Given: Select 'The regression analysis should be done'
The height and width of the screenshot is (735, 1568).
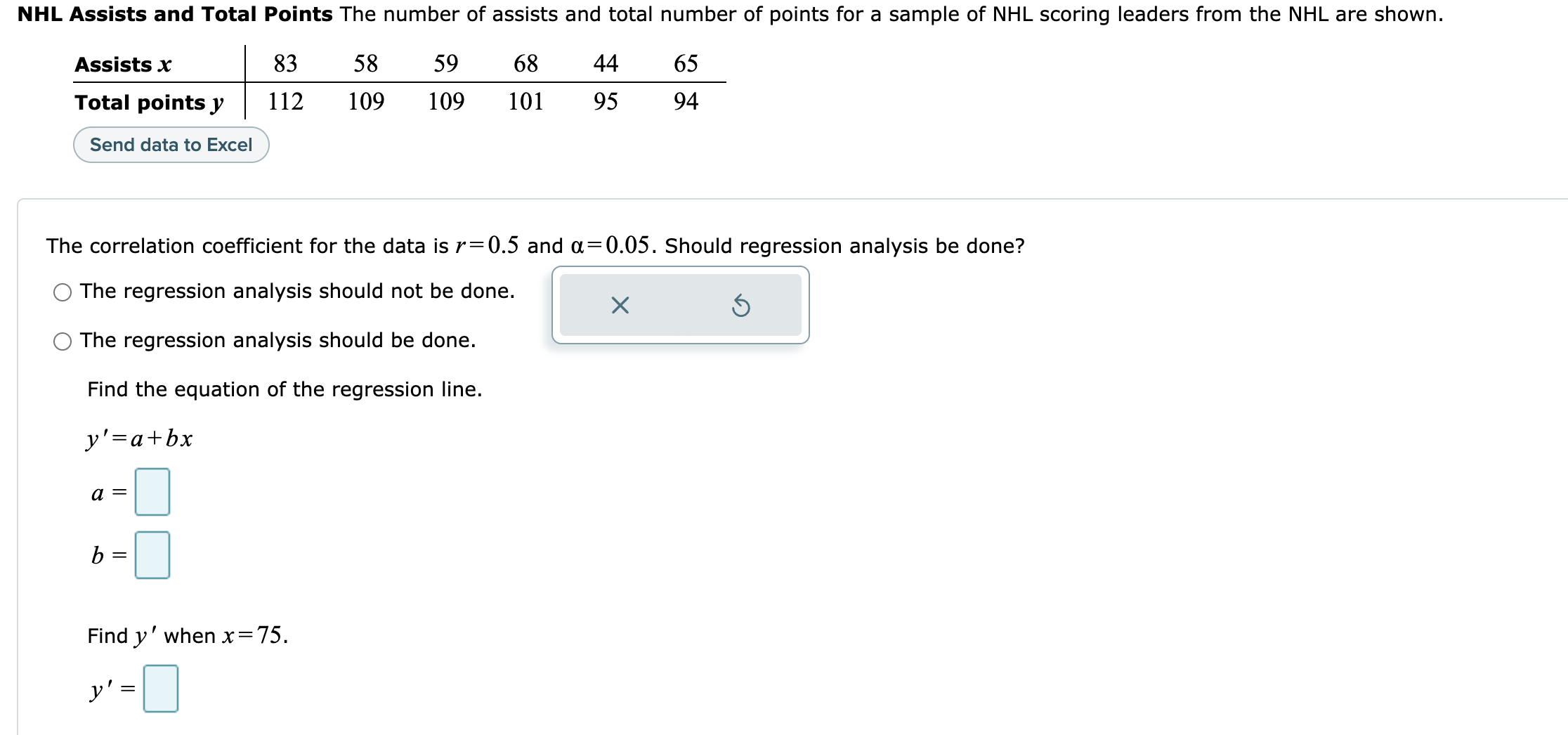Looking at the screenshot, I should click(61, 341).
